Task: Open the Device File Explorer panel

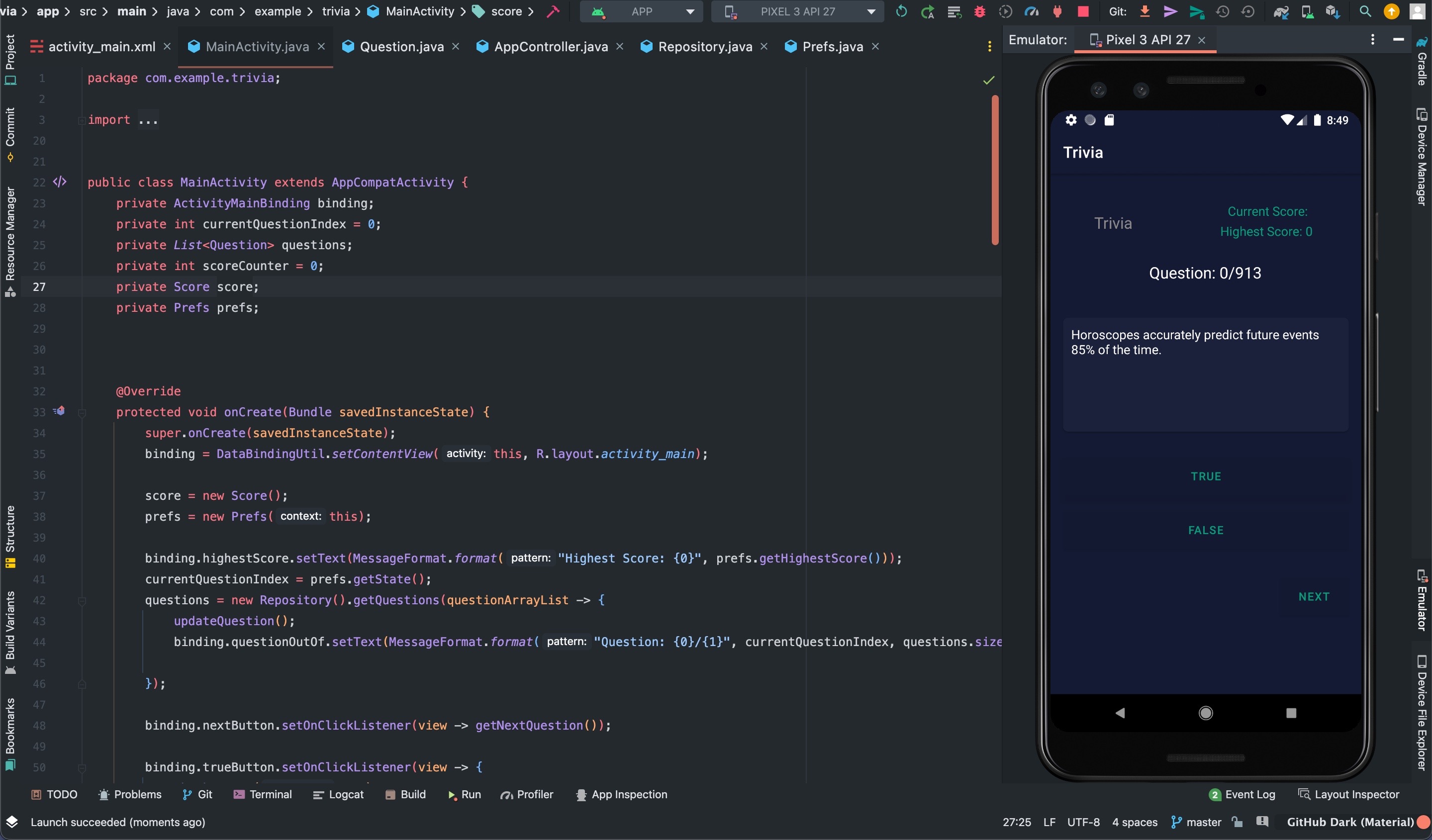Action: pos(1422,713)
